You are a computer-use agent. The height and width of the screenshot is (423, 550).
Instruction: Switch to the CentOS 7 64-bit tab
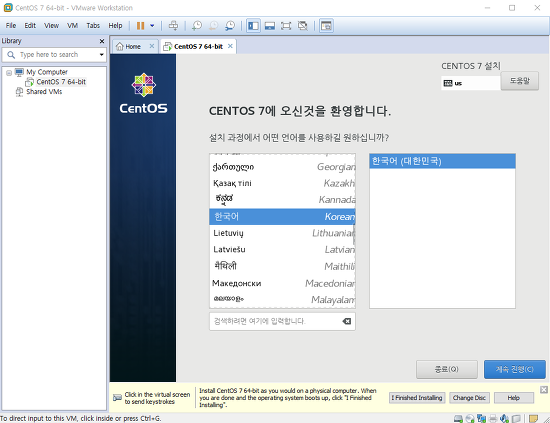198,46
